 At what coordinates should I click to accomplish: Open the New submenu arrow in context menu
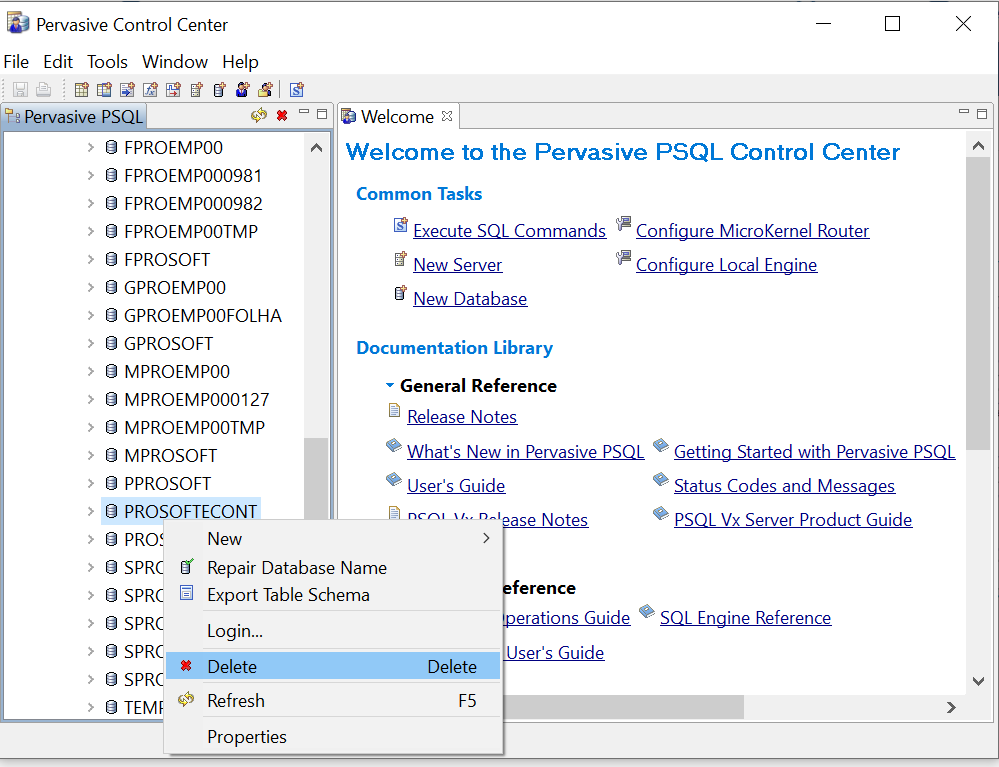point(487,539)
